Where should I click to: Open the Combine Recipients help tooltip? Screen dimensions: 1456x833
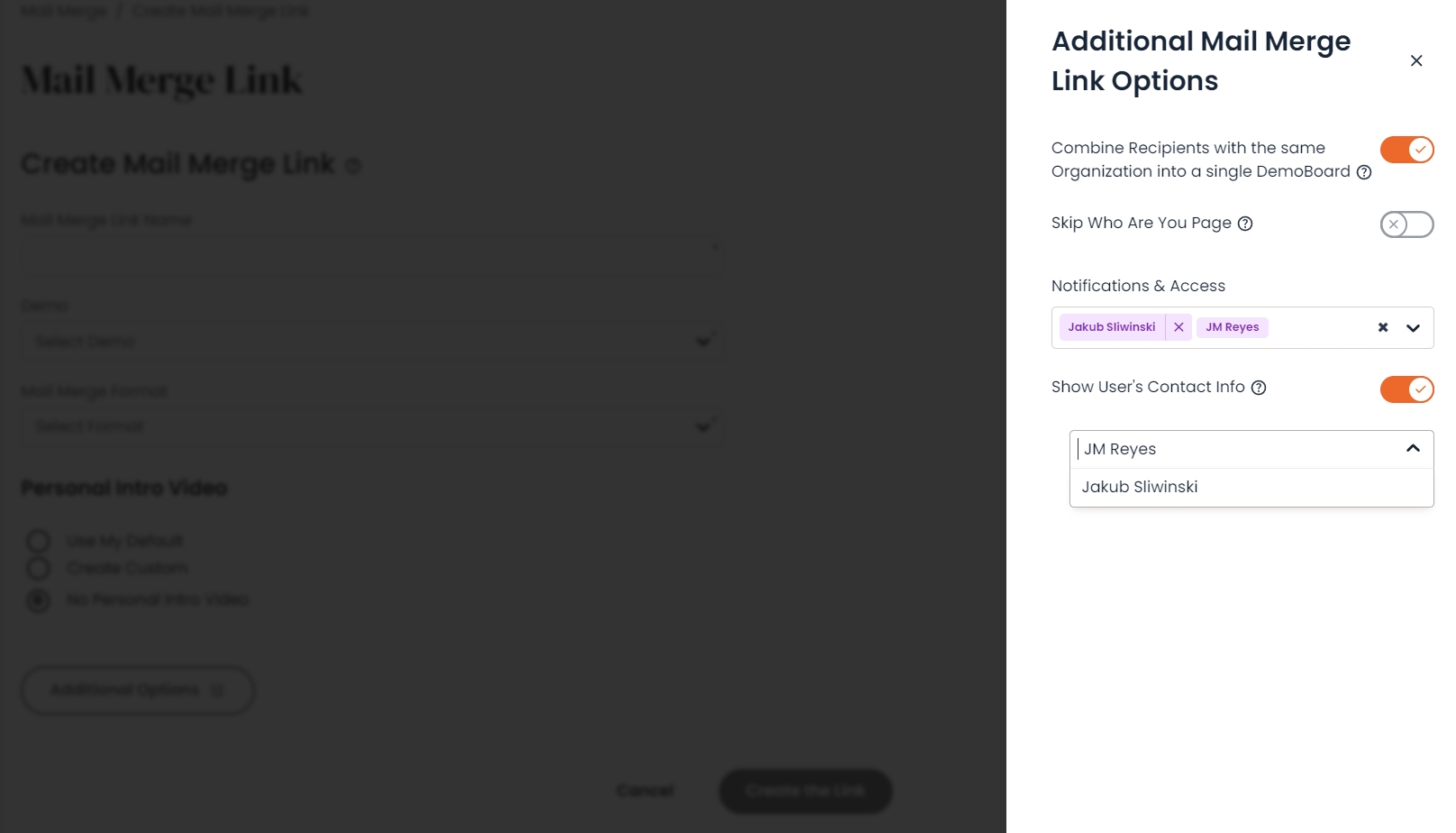1364,171
